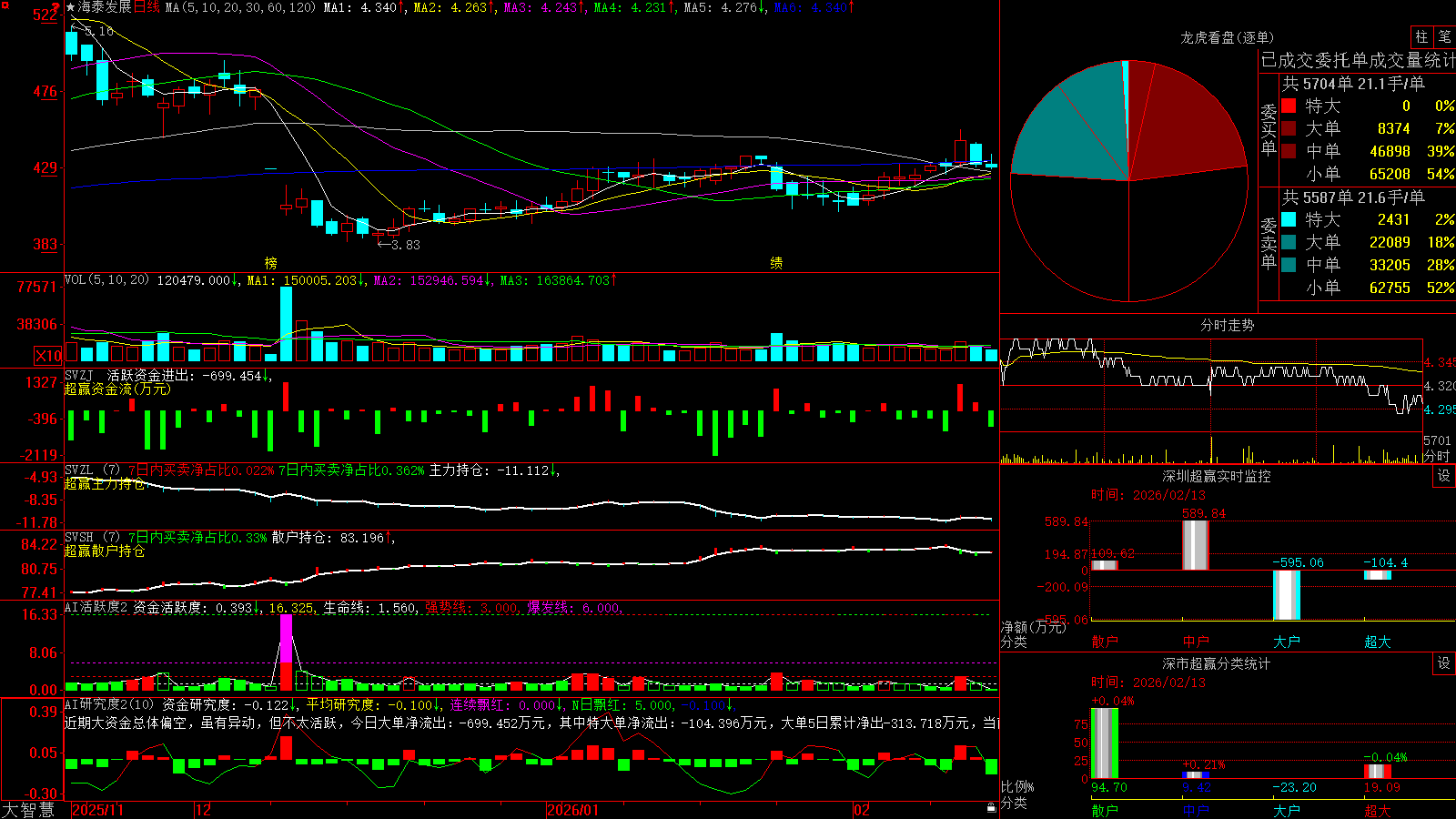Click the 589.84 中户 bar in 实时监控 chart
Screen dimensions: 1456x819
tap(1196, 545)
